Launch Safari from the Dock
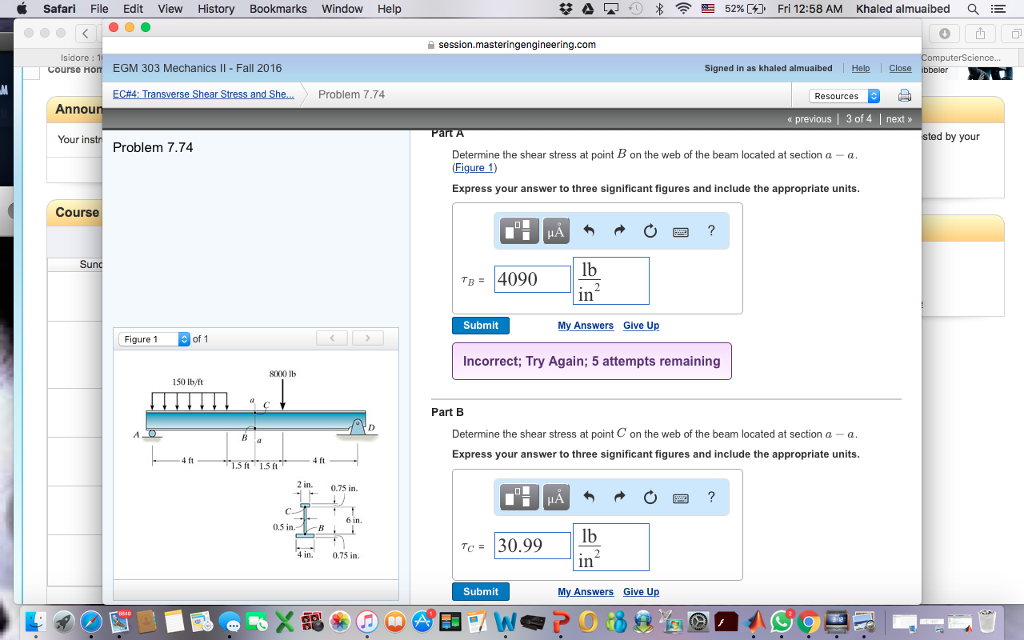Screen dimensions: 1024x640 [x=91, y=621]
